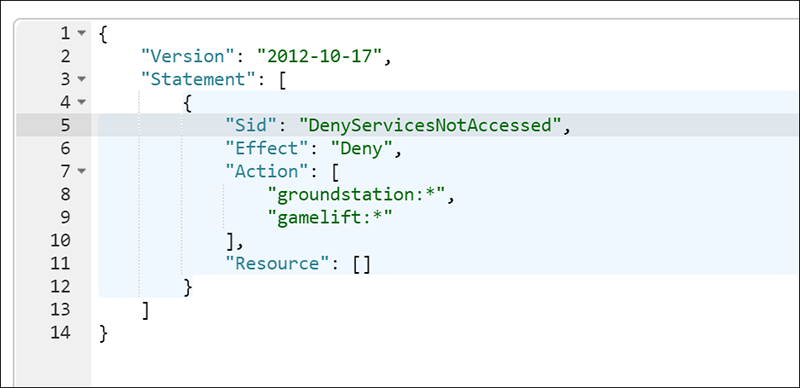Click line number 10 in the gutter
This screenshot has width=800, height=388.
click(61, 240)
